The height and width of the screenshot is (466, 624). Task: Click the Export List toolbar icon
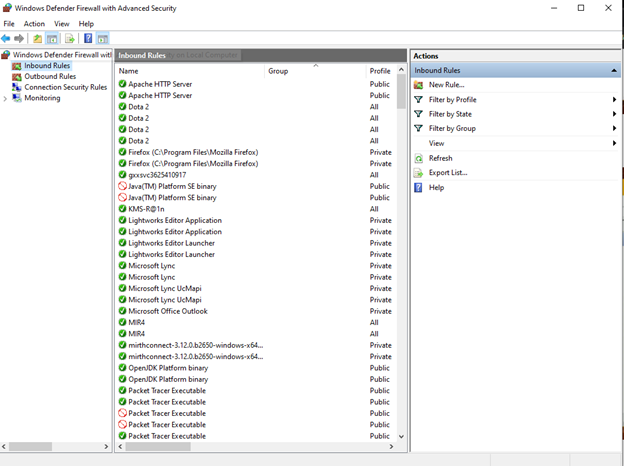pos(70,39)
